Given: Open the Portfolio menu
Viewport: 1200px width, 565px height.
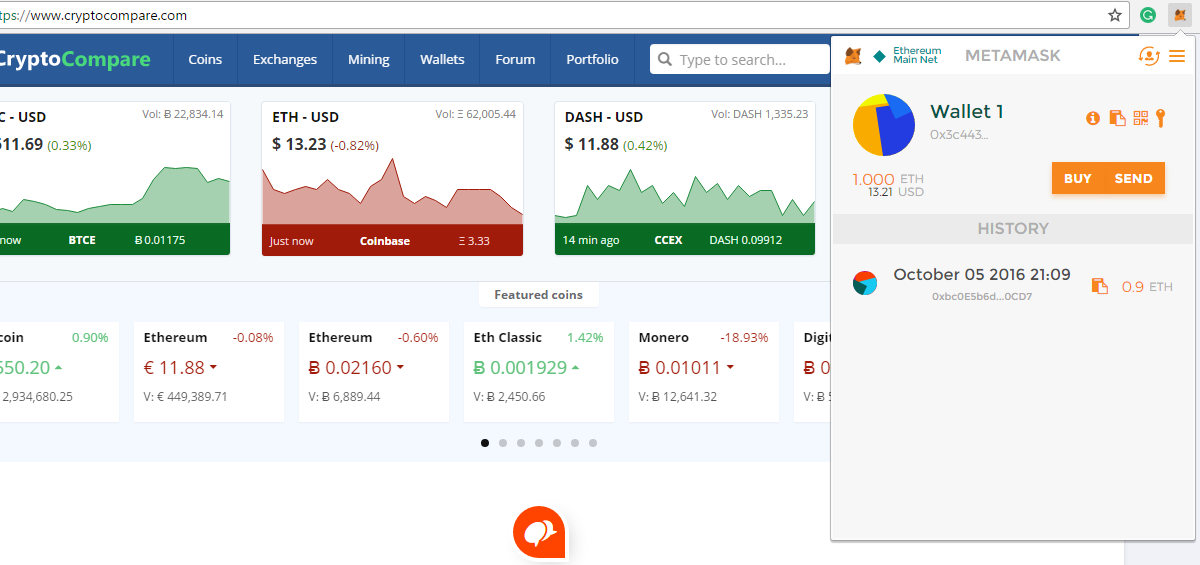Looking at the screenshot, I should pos(592,60).
